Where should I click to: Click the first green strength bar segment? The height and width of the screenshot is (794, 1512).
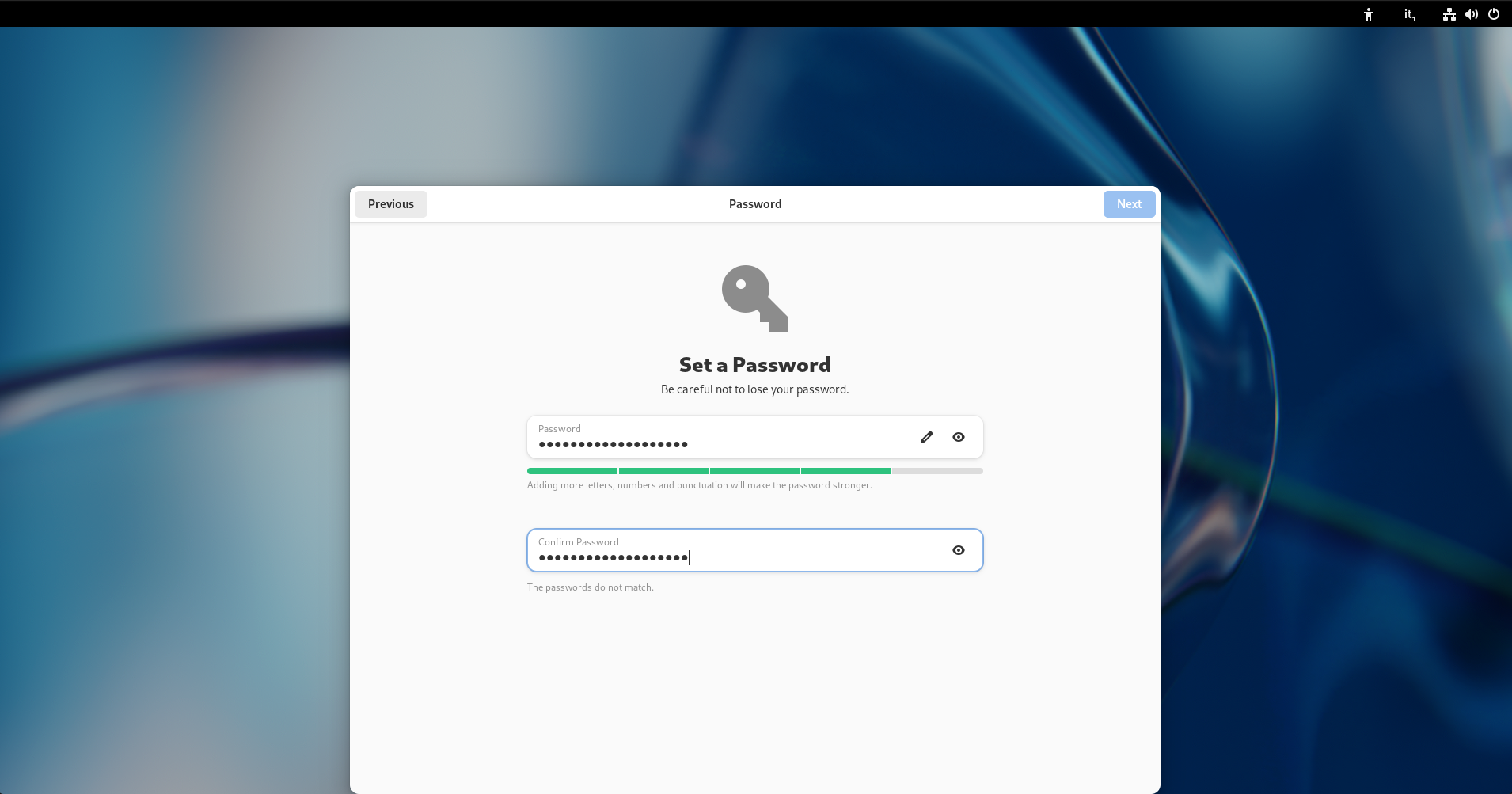(x=572, y=471)
